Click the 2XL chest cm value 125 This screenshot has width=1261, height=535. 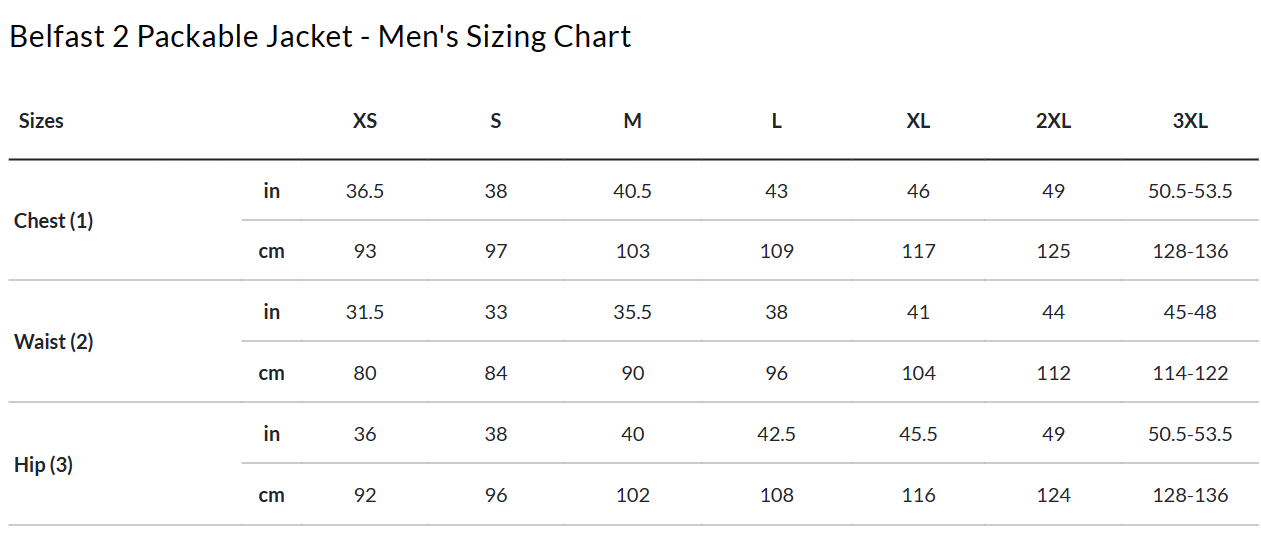pyautogui.click(x=1053, y=251)
